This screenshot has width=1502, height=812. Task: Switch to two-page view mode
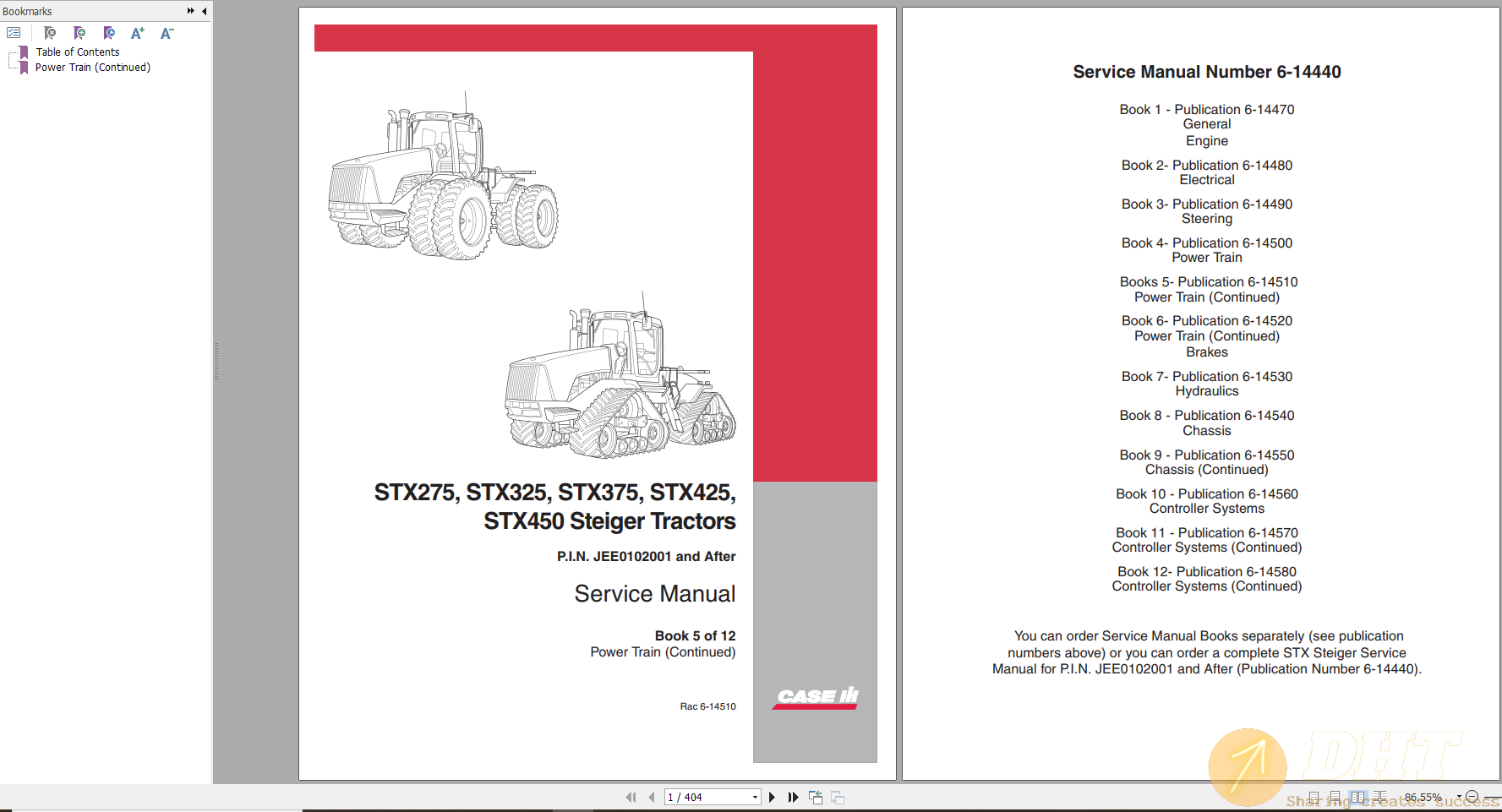pyautogui.click(x=1359, y=797)
